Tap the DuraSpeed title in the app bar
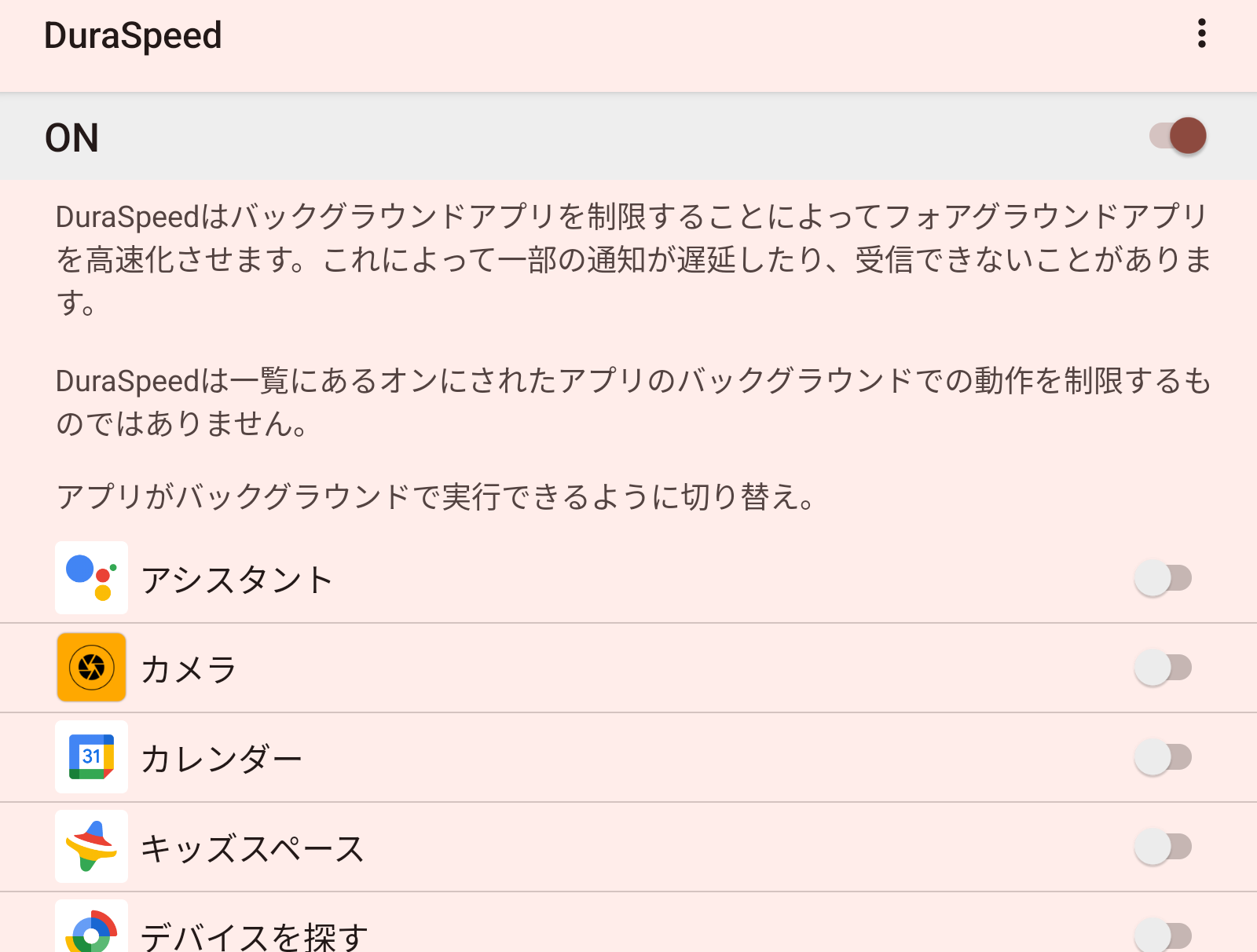Image resolution: width=1257 pixels, height=952 pixels. pos(133,35)
